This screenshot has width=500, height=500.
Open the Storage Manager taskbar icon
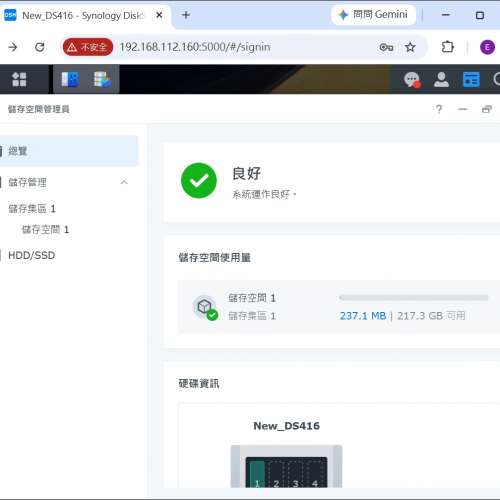click(102, 79)
